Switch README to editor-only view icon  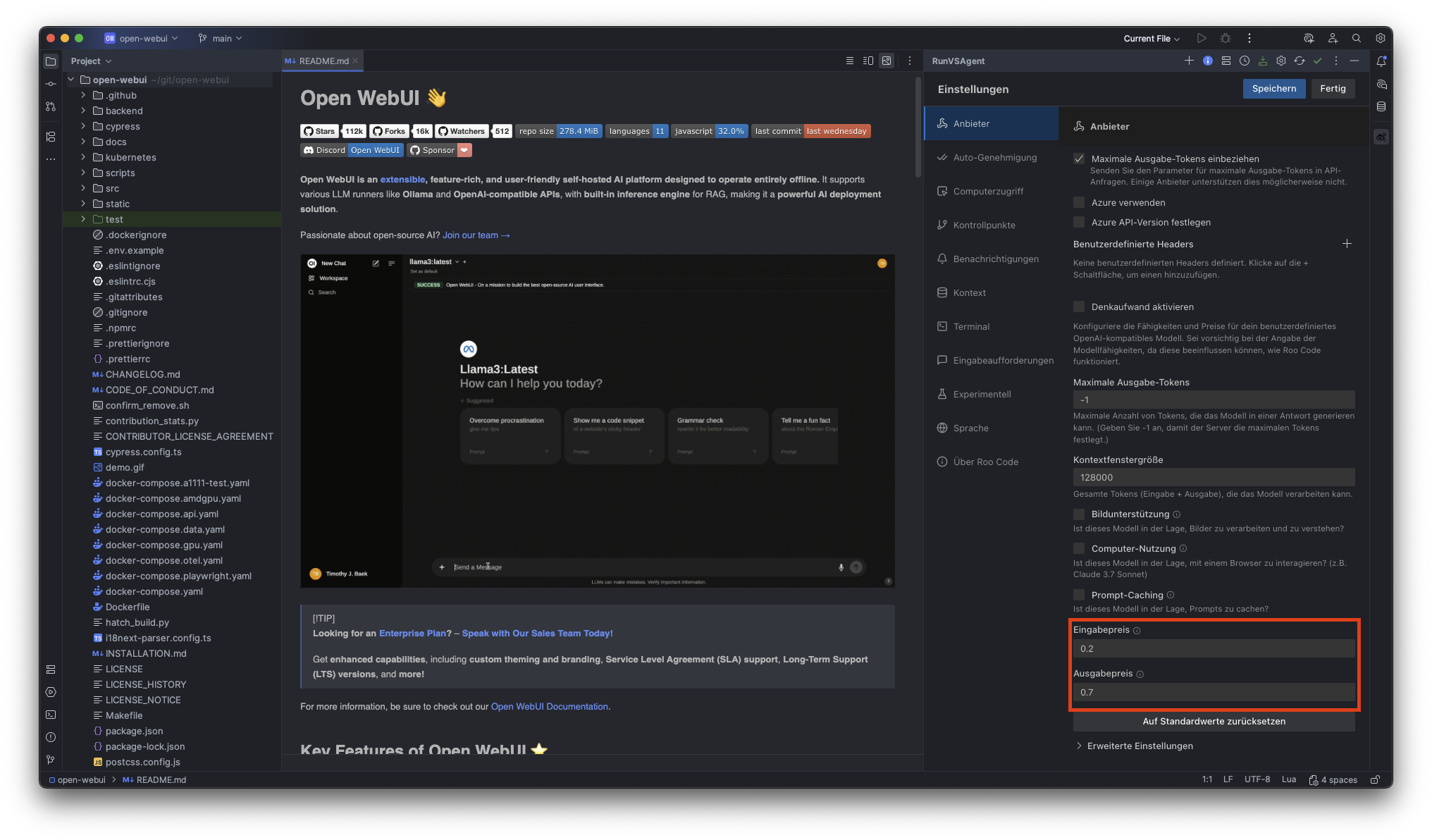point(850,61)
